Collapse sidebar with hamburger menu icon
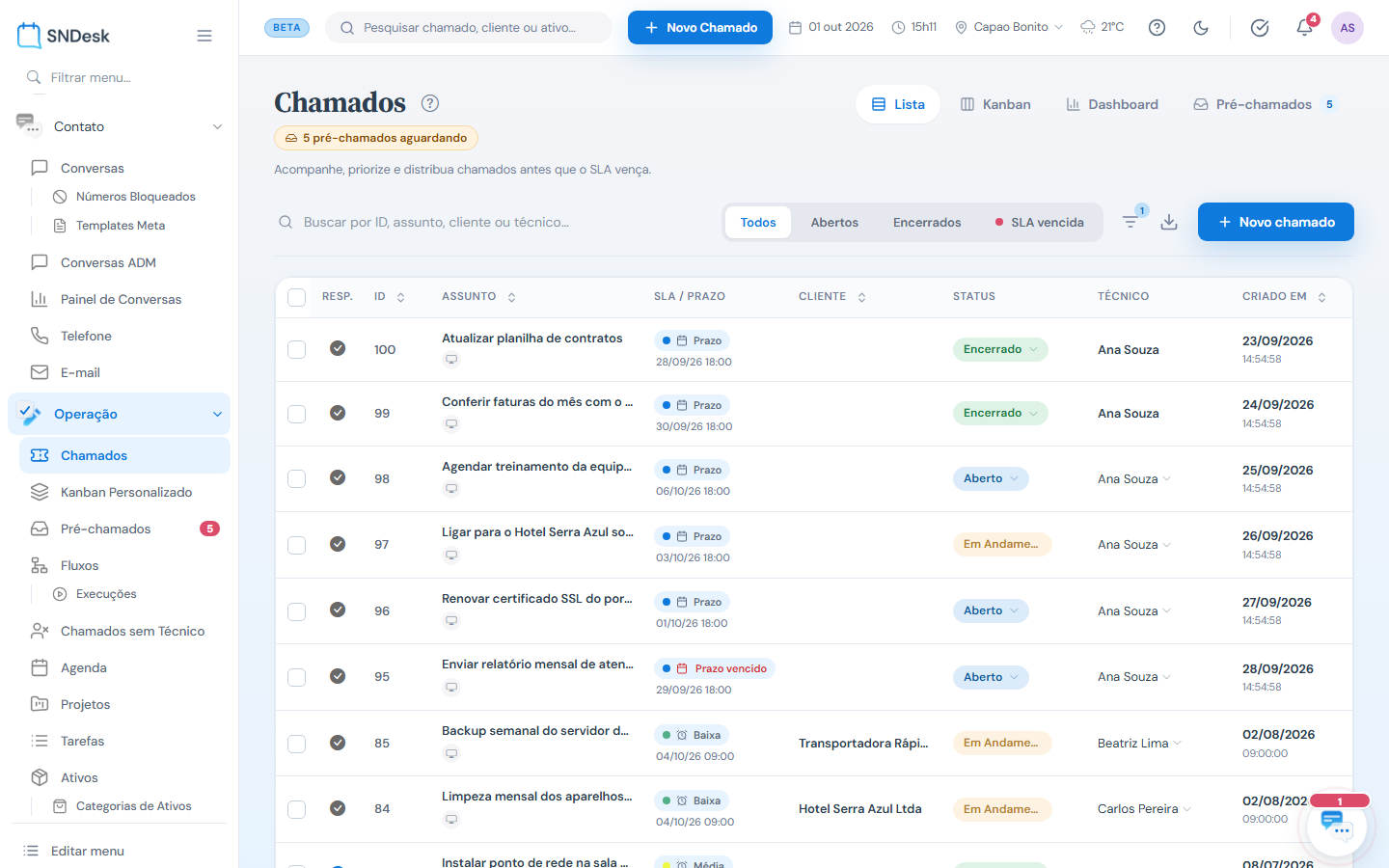The image size is (1389, 868). [204, 36]
